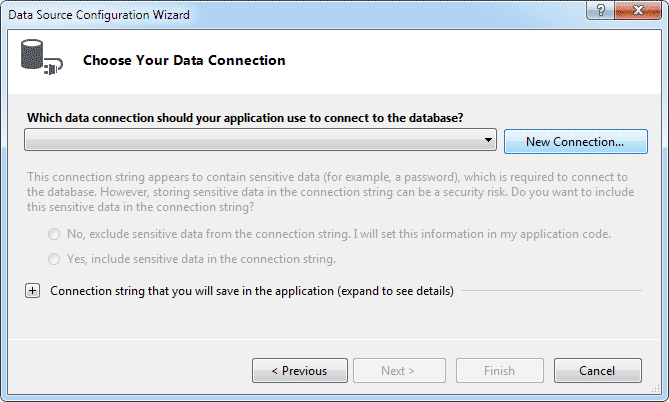Click the database connection icon in header

pyautogui.click(x=37, y=59)
